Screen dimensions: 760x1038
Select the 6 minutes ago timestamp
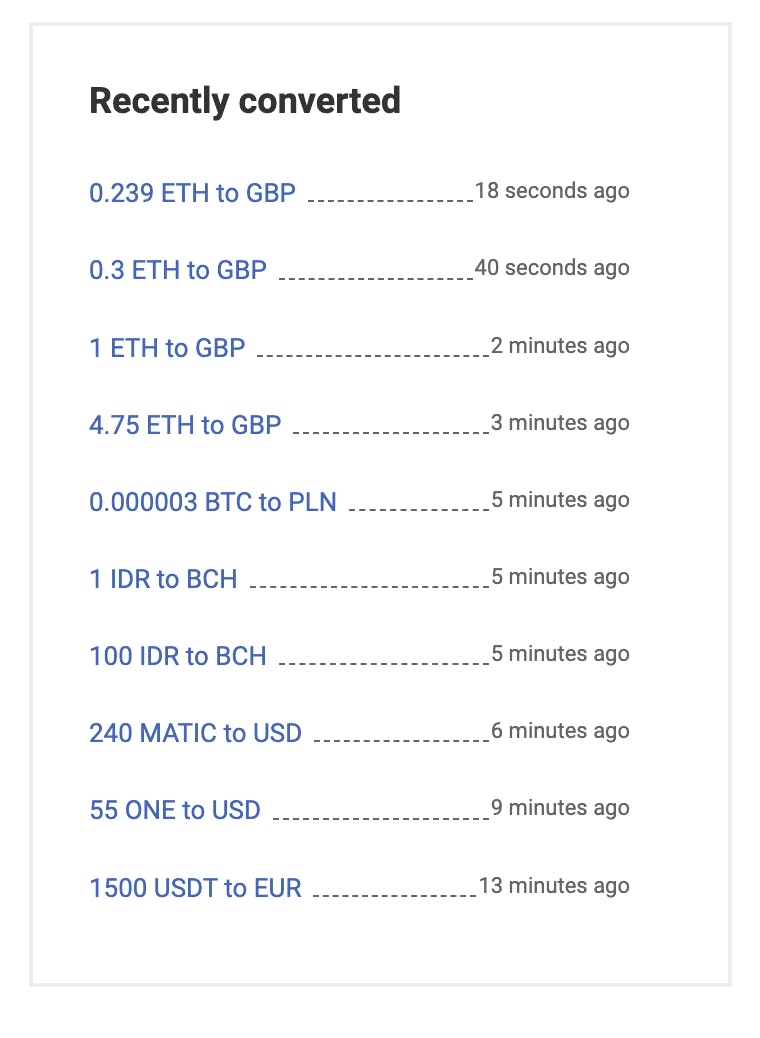560,731
